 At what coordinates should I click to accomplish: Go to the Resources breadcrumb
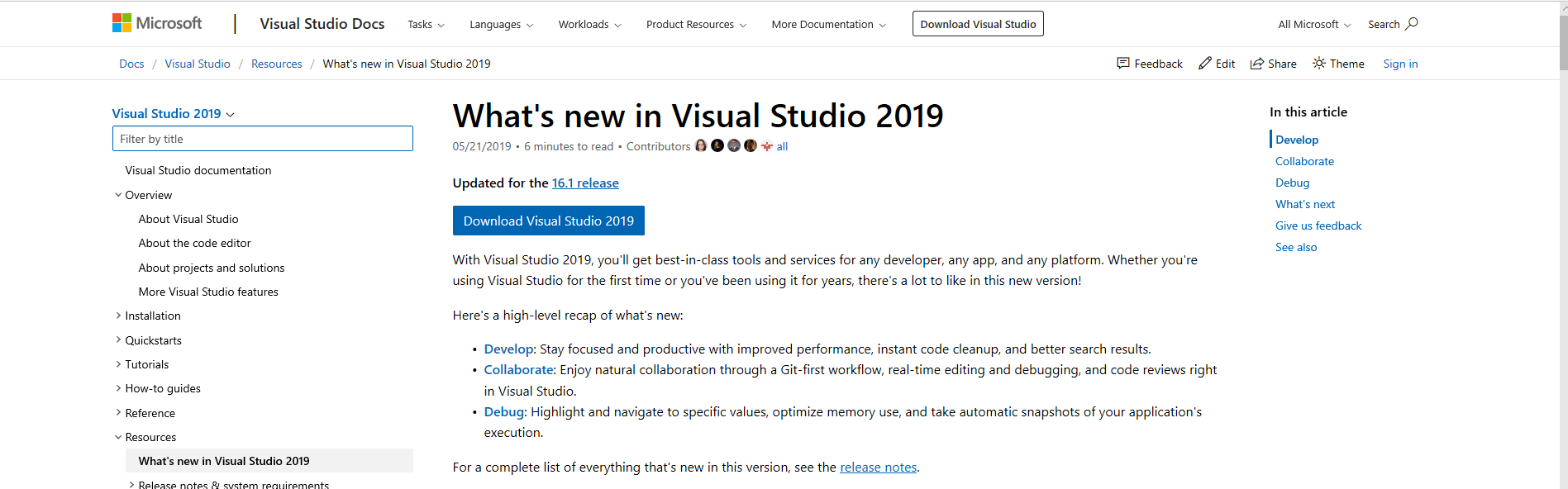[277, 64]
